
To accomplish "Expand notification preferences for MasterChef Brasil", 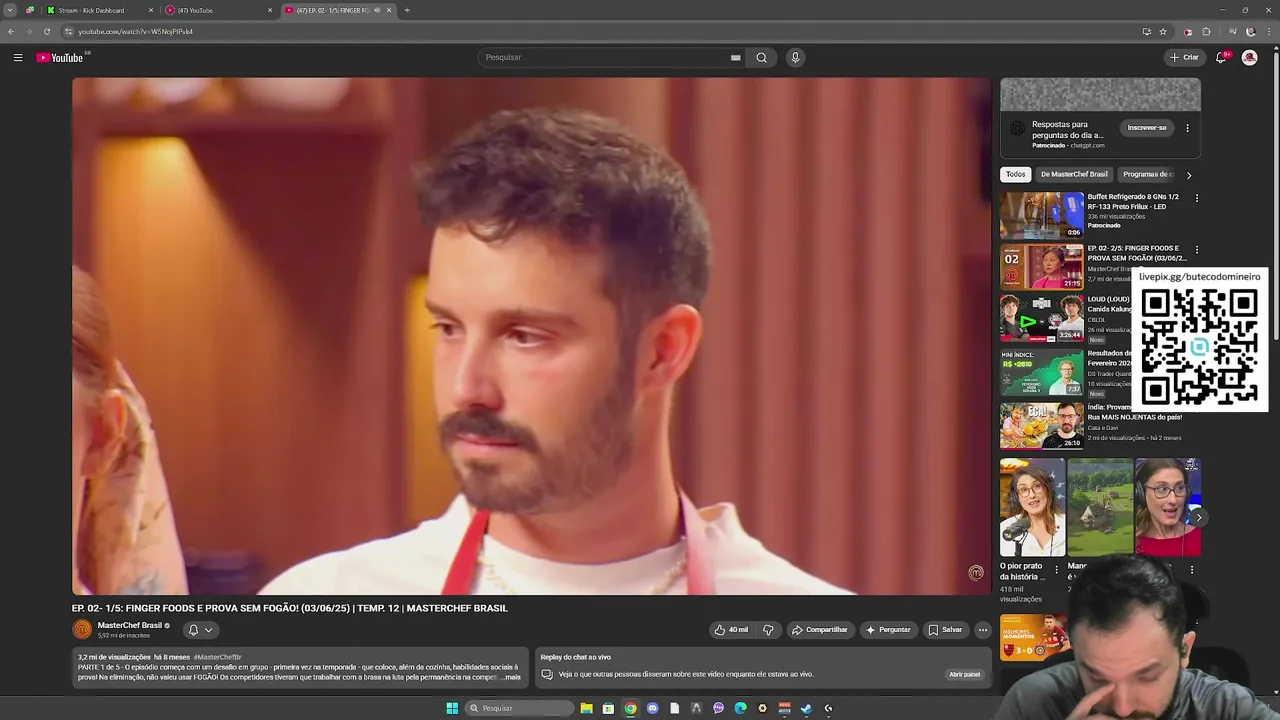I will click(x=201, y=630).
